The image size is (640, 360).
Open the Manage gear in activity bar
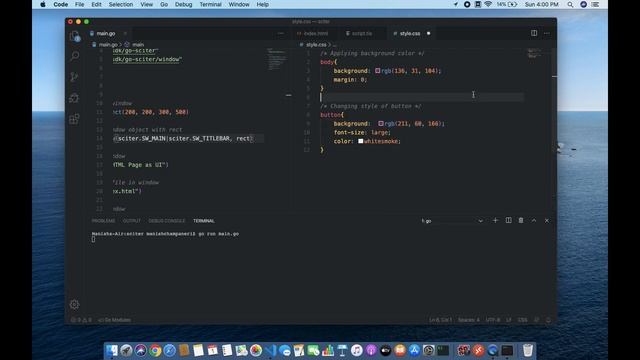click(74, 304)
